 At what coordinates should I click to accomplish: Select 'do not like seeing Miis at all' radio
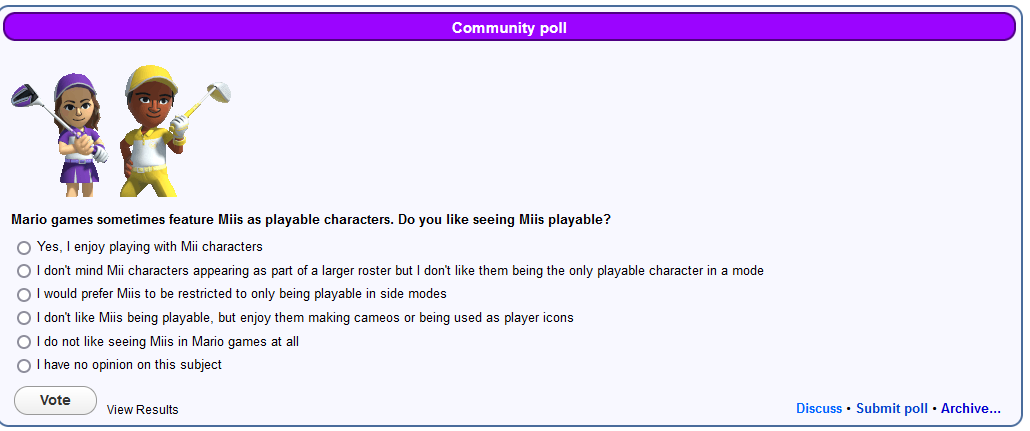[x=24, y=342]
